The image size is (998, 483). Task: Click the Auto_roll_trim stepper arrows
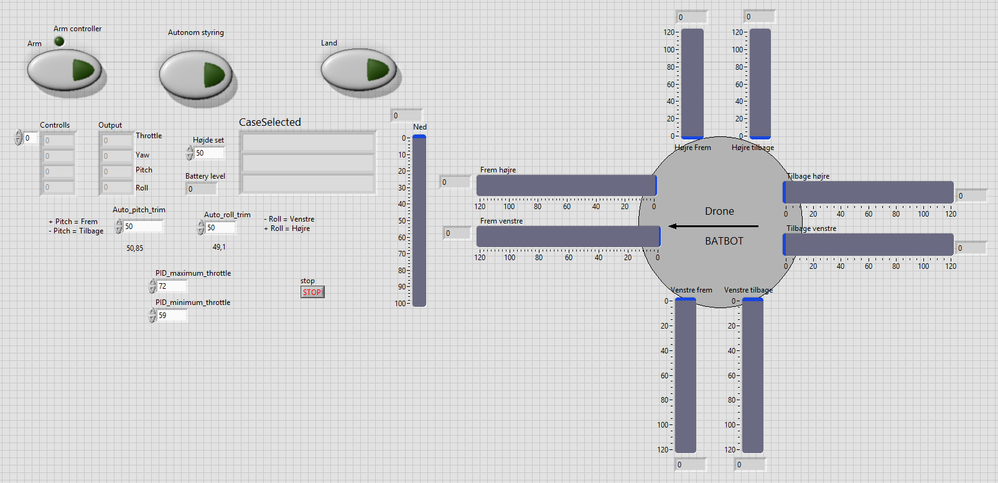(201, 228)
